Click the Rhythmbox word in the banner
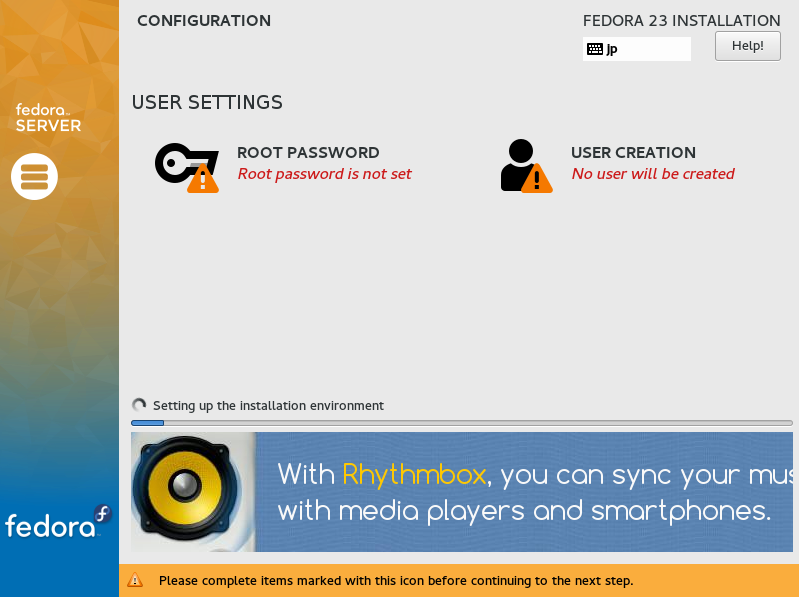The height and width of the screenshot is (597, 799). (x=414, y=475)
